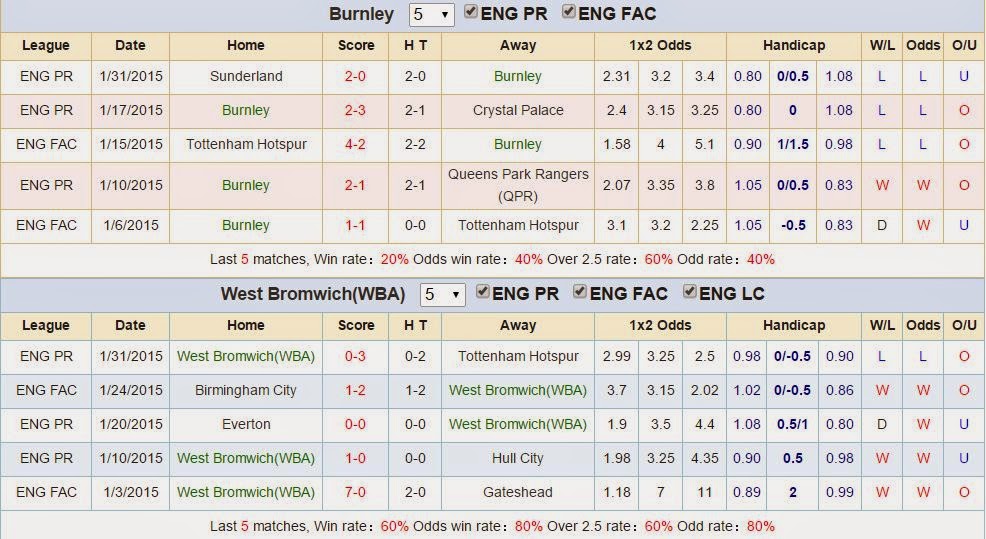Viewport: 986px width, 539px height.
Task: Click the 0-3 score against Tottenham Hotspur
Action: [355, 356]
